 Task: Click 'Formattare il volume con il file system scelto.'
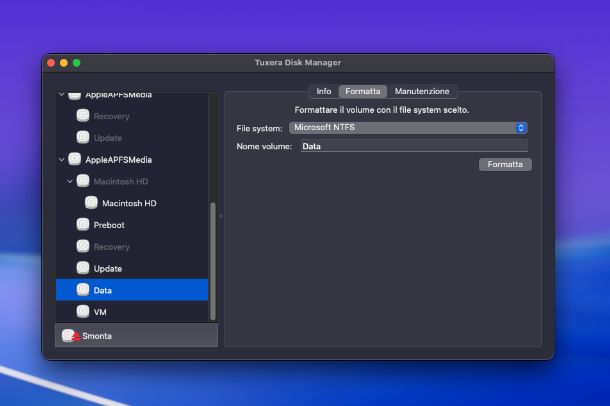tap(382, 110)
